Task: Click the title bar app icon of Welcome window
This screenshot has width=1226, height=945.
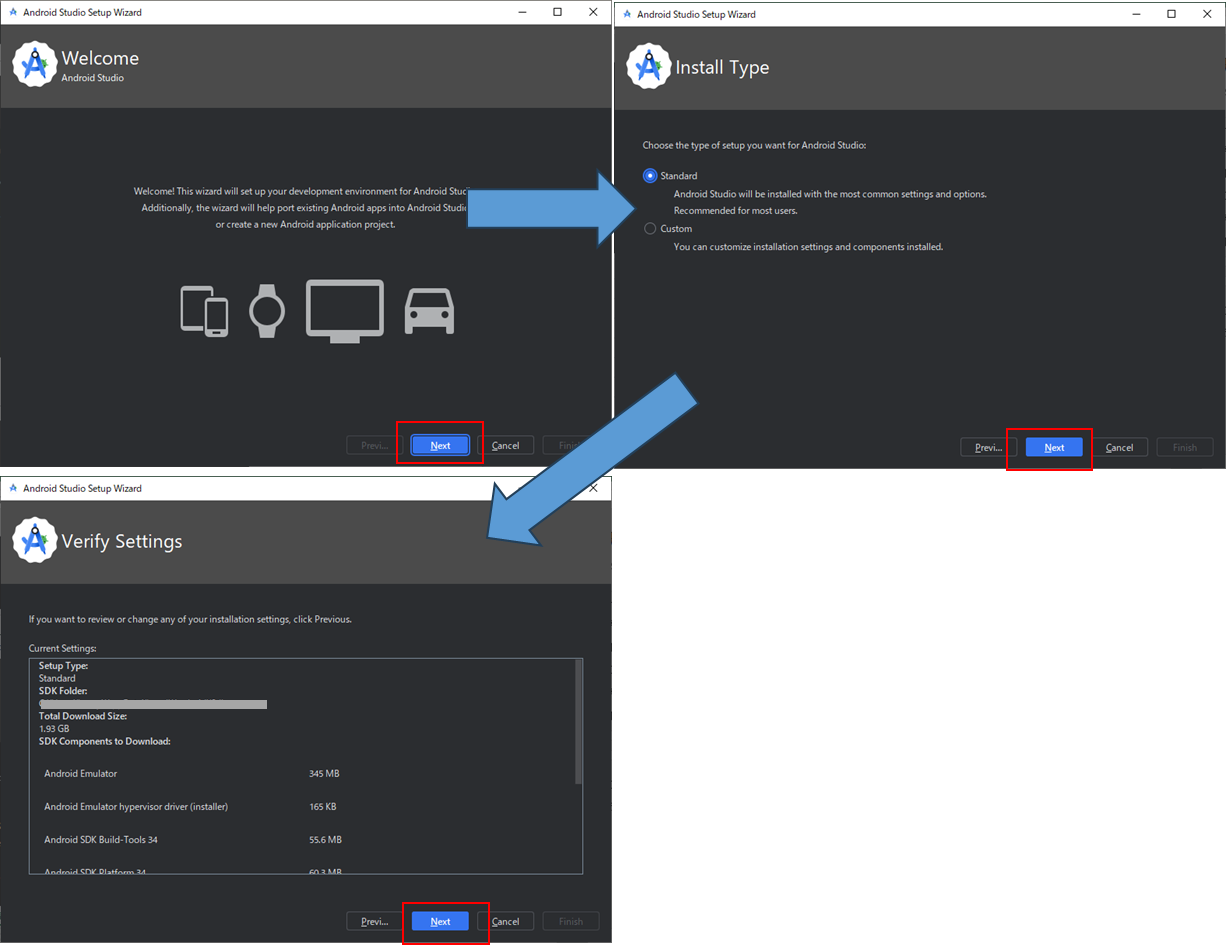Action: coord(12,13)
